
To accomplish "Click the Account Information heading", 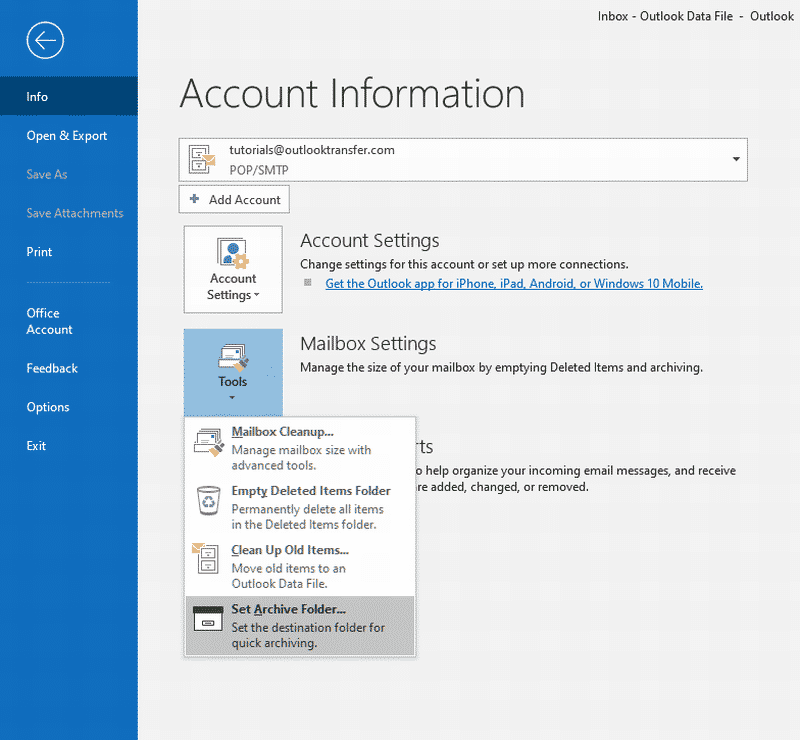I will [x=352, y=93].
